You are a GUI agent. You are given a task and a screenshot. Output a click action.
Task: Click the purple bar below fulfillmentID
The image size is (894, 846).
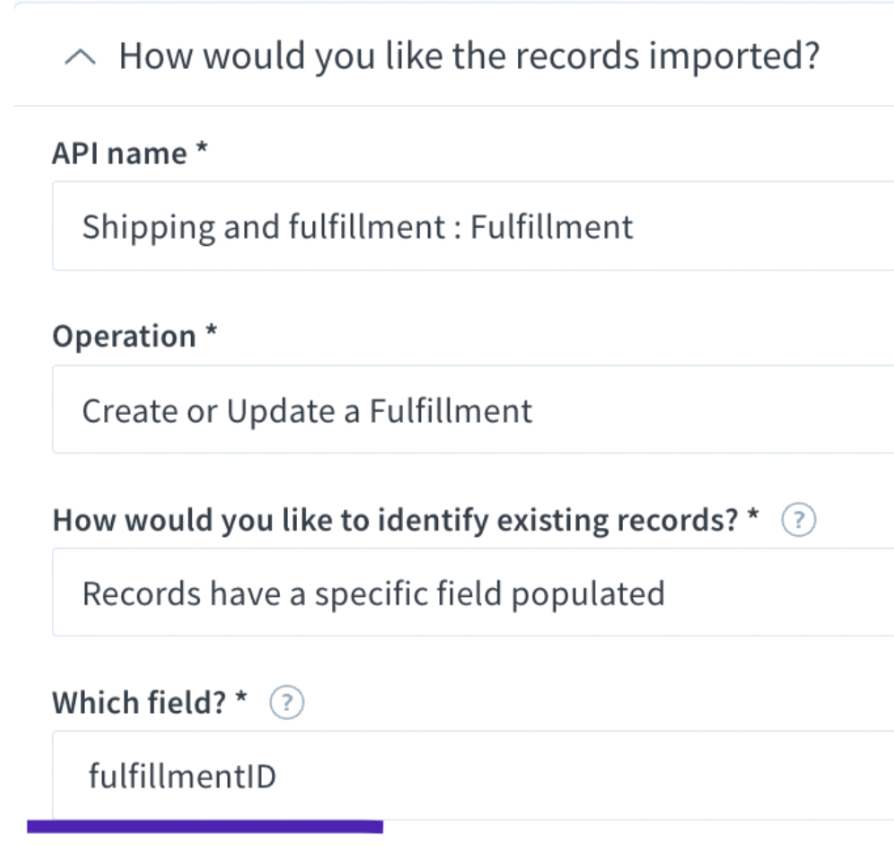(x=205, y=827)
